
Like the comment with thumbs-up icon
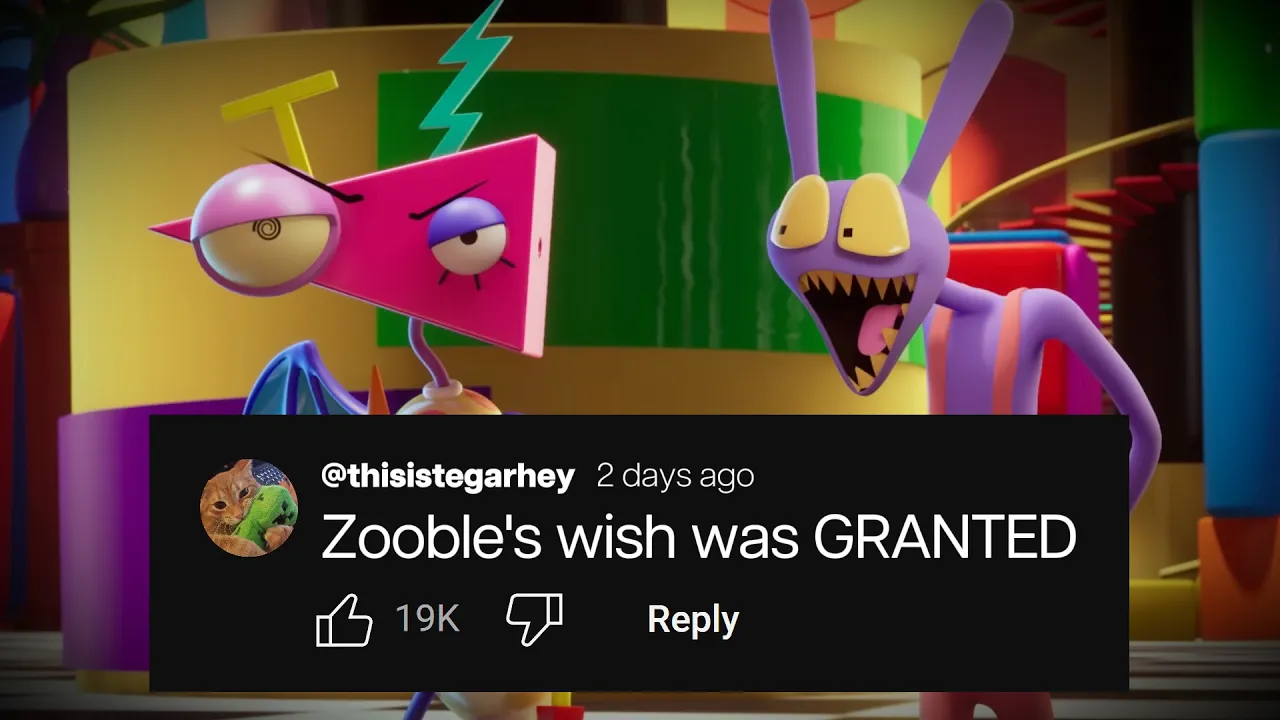[x=344, y=620]
